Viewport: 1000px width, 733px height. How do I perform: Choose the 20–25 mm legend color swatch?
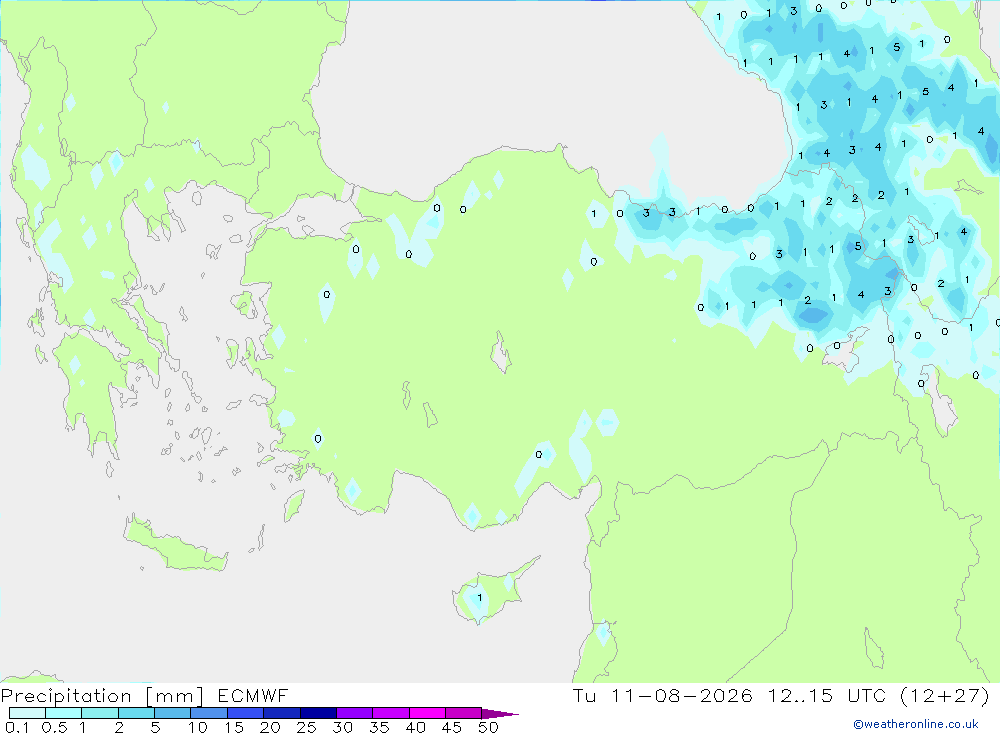[x=282, y=713]
